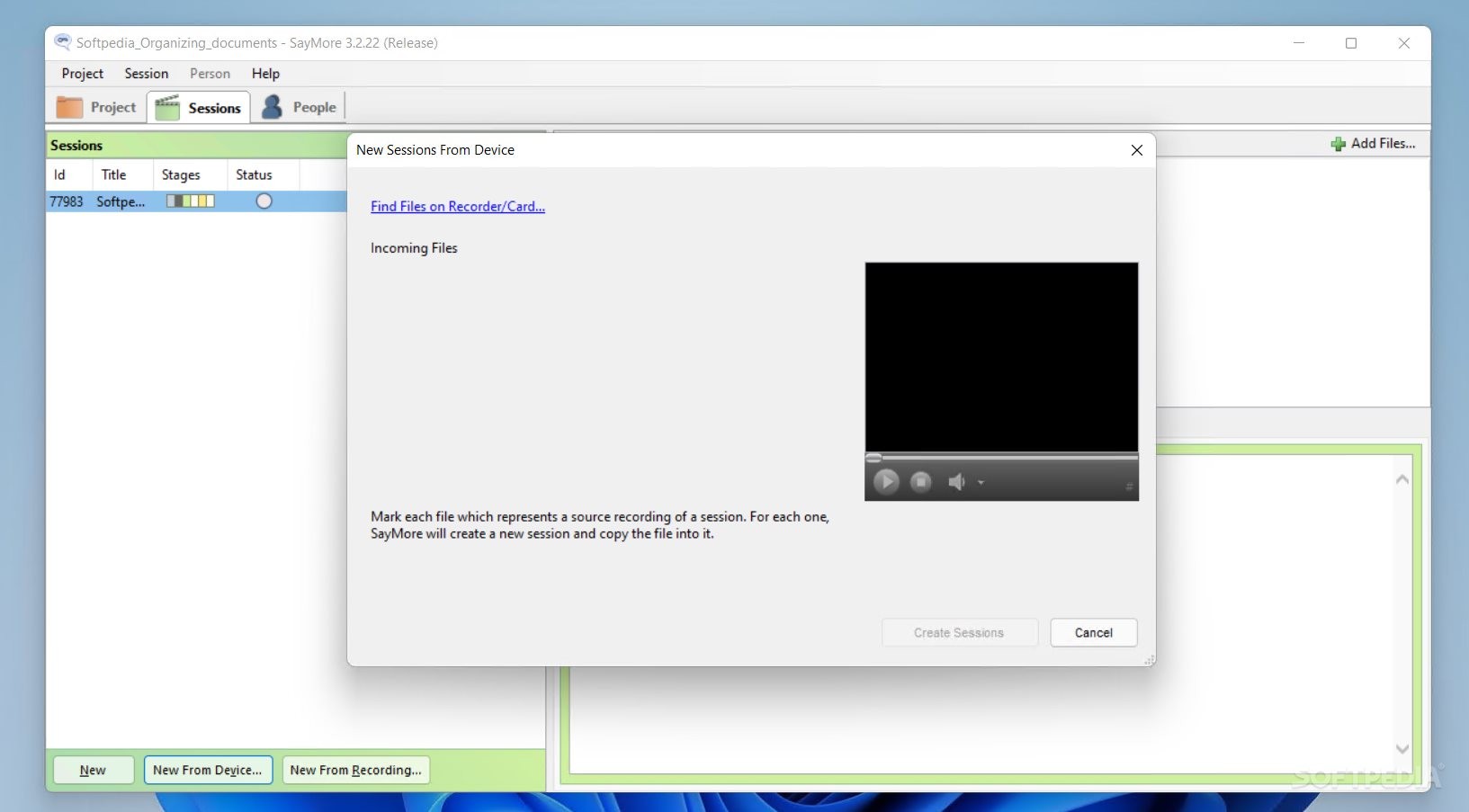Click the Add Files button
Viewport: 1469px width, 812px height.
click(x=1373, y=144)
